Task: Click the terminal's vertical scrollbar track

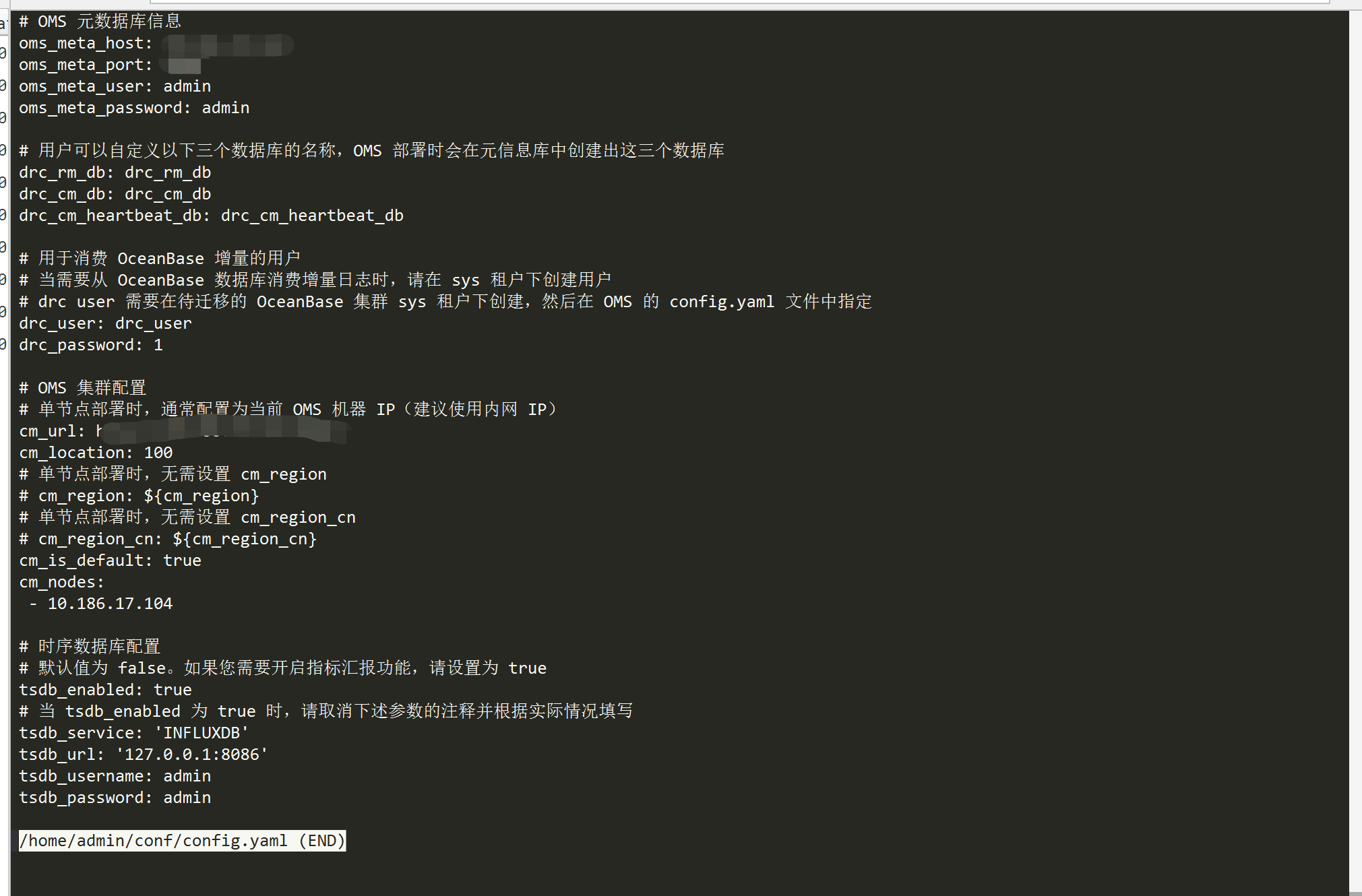Action: pyautogui.click(x=1355, y=451)
